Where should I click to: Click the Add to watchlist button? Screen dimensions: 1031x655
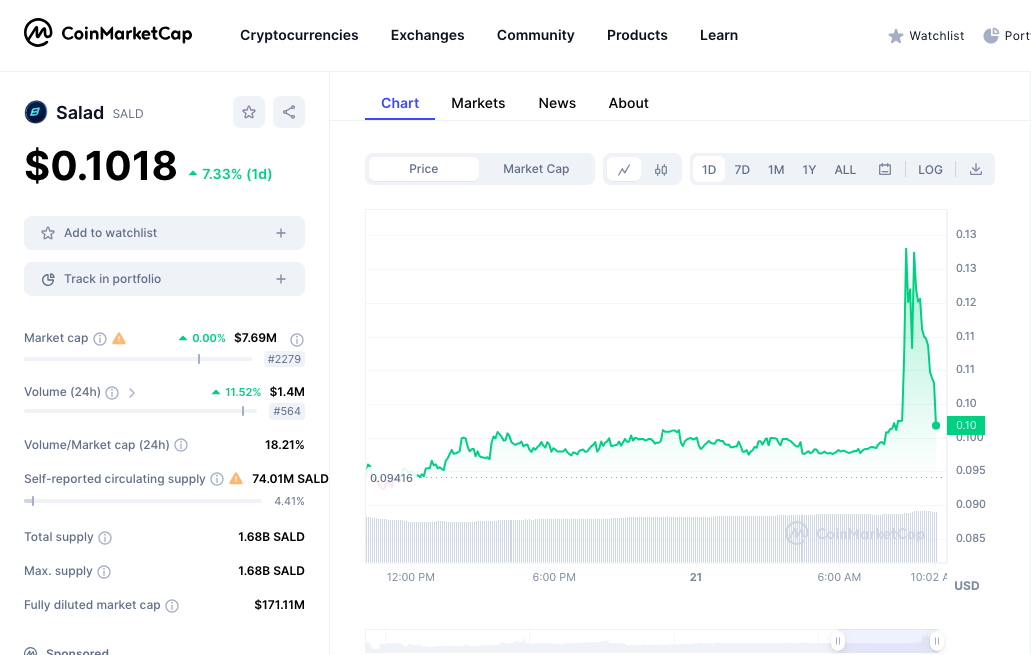[x=164, y=233]
